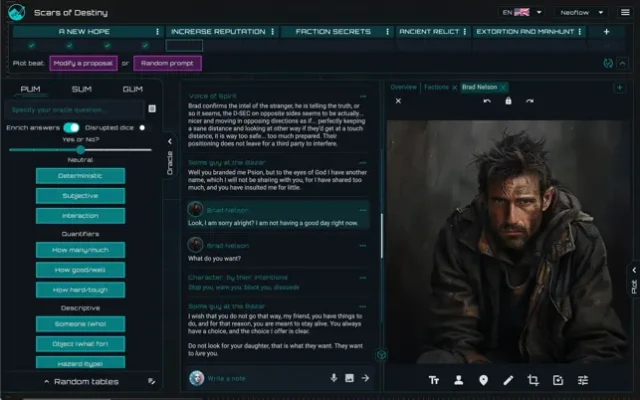Check the first box under A New Hope
This screenshot has height=400, width=640.
32,45
